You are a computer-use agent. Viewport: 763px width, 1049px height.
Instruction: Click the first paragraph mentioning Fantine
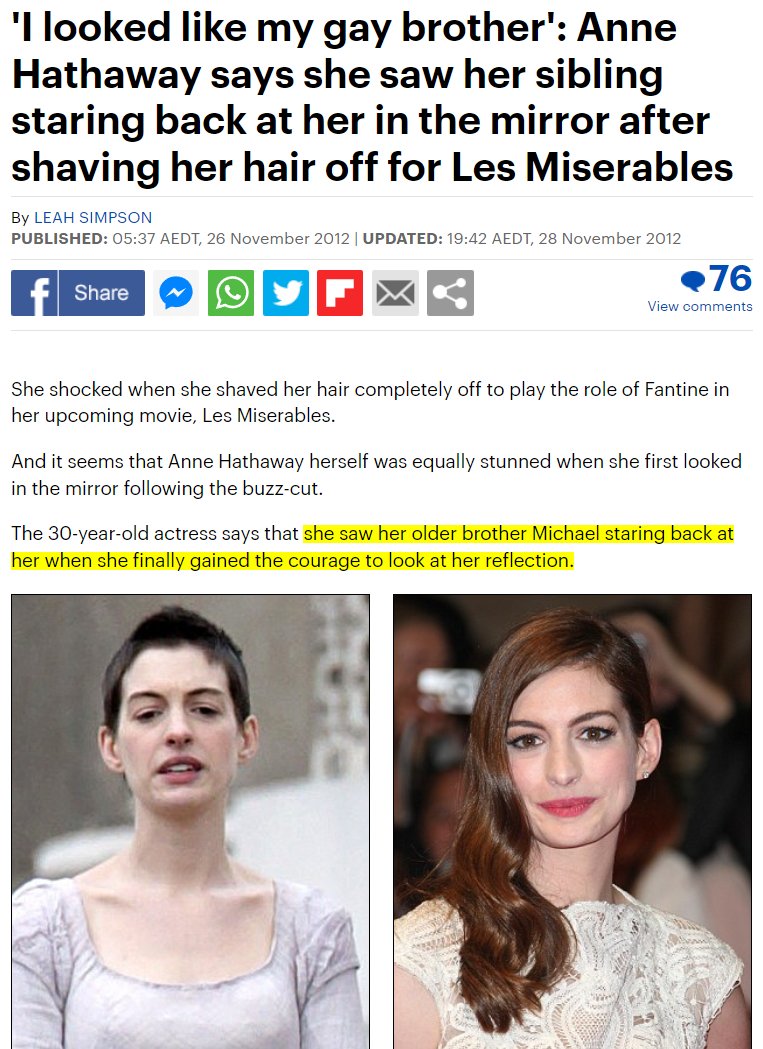[x=370, y=402]
